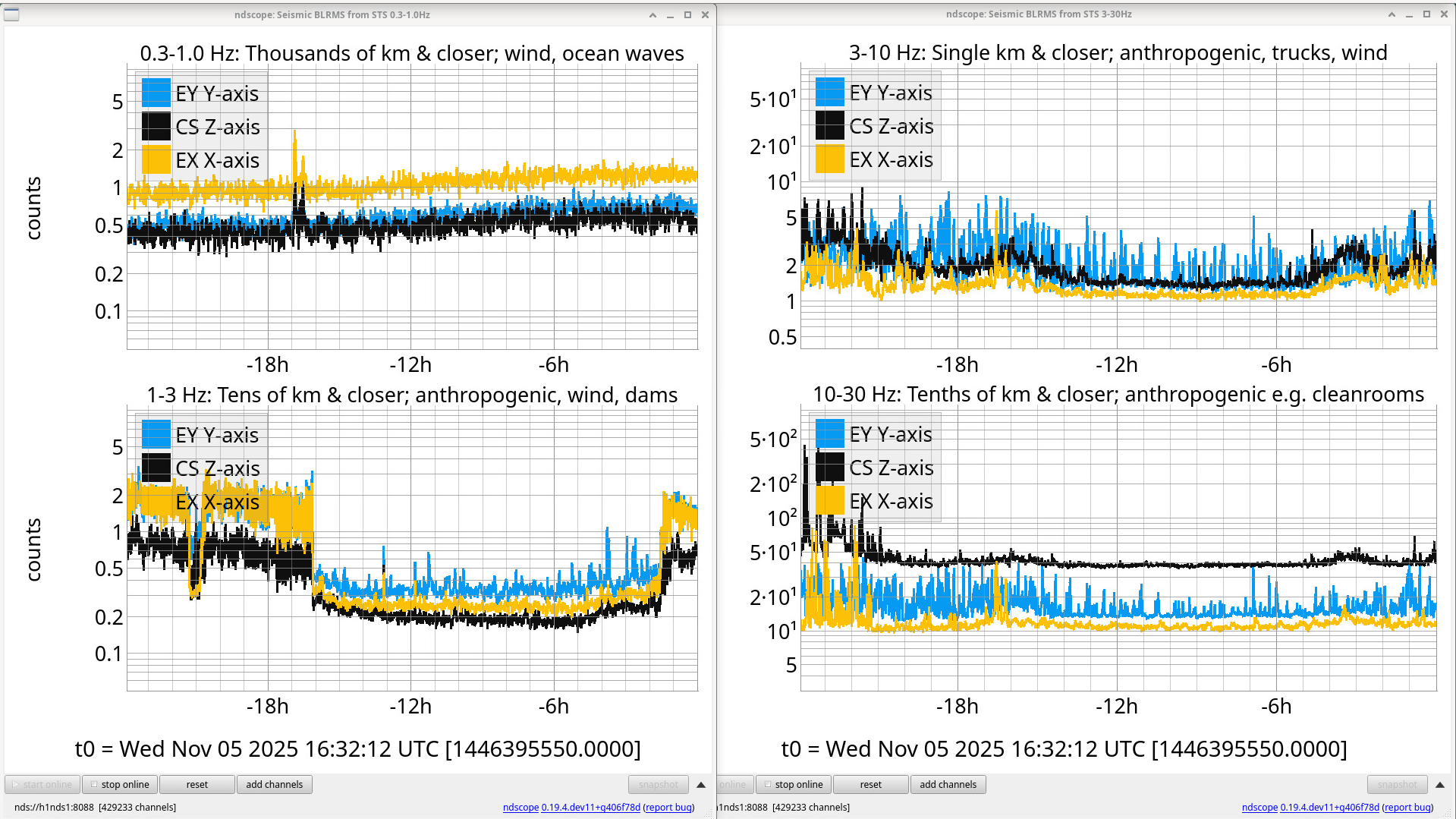The height and width of the screenshot is (819, 1456).
Task: Click add channels in the right window
Action: tap(948, 784)
